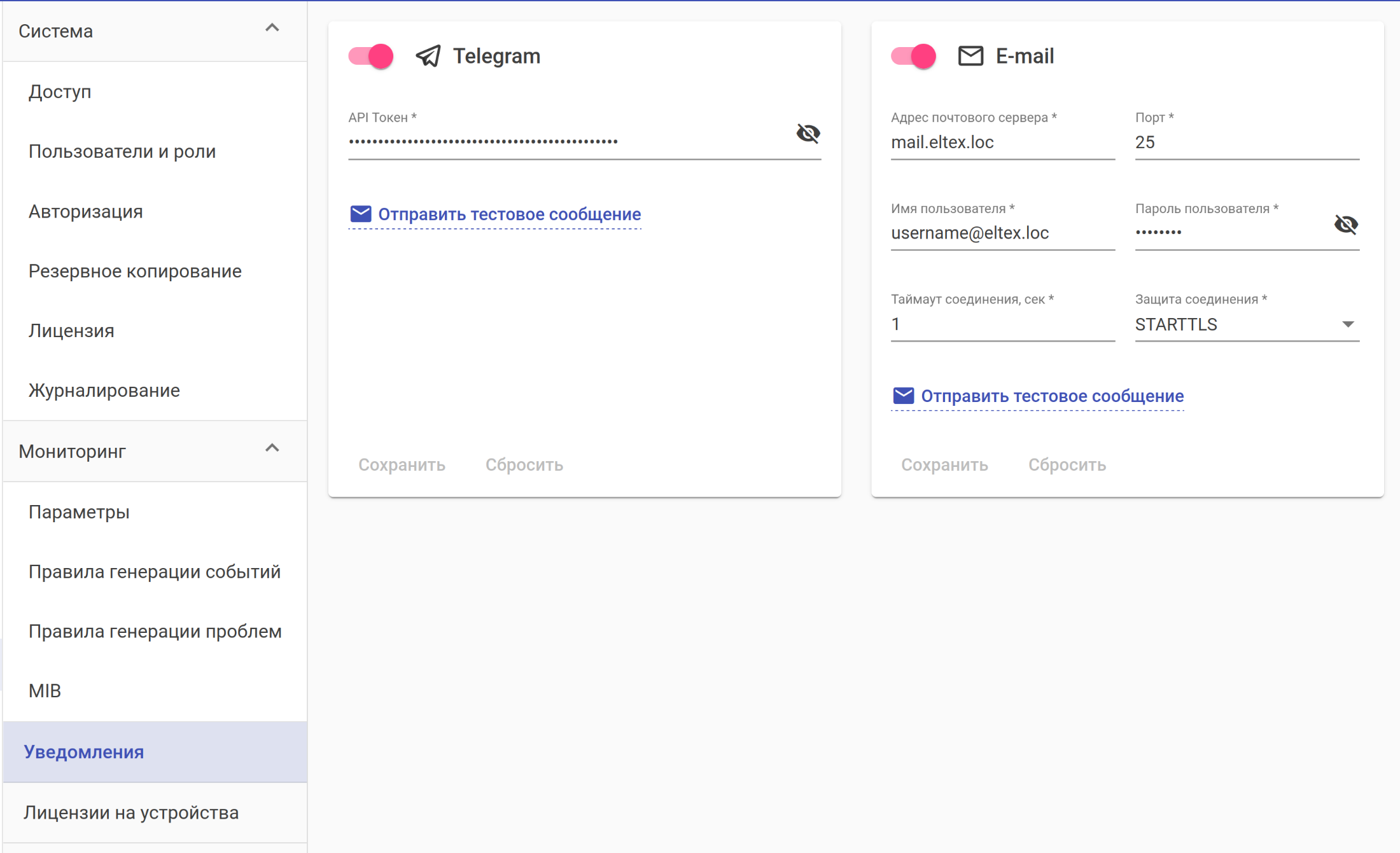Image resolution: width=1400 pixels, height=853 pixels.
Task: Click Сохранить in the E-mail card
Action: (944, 465)
